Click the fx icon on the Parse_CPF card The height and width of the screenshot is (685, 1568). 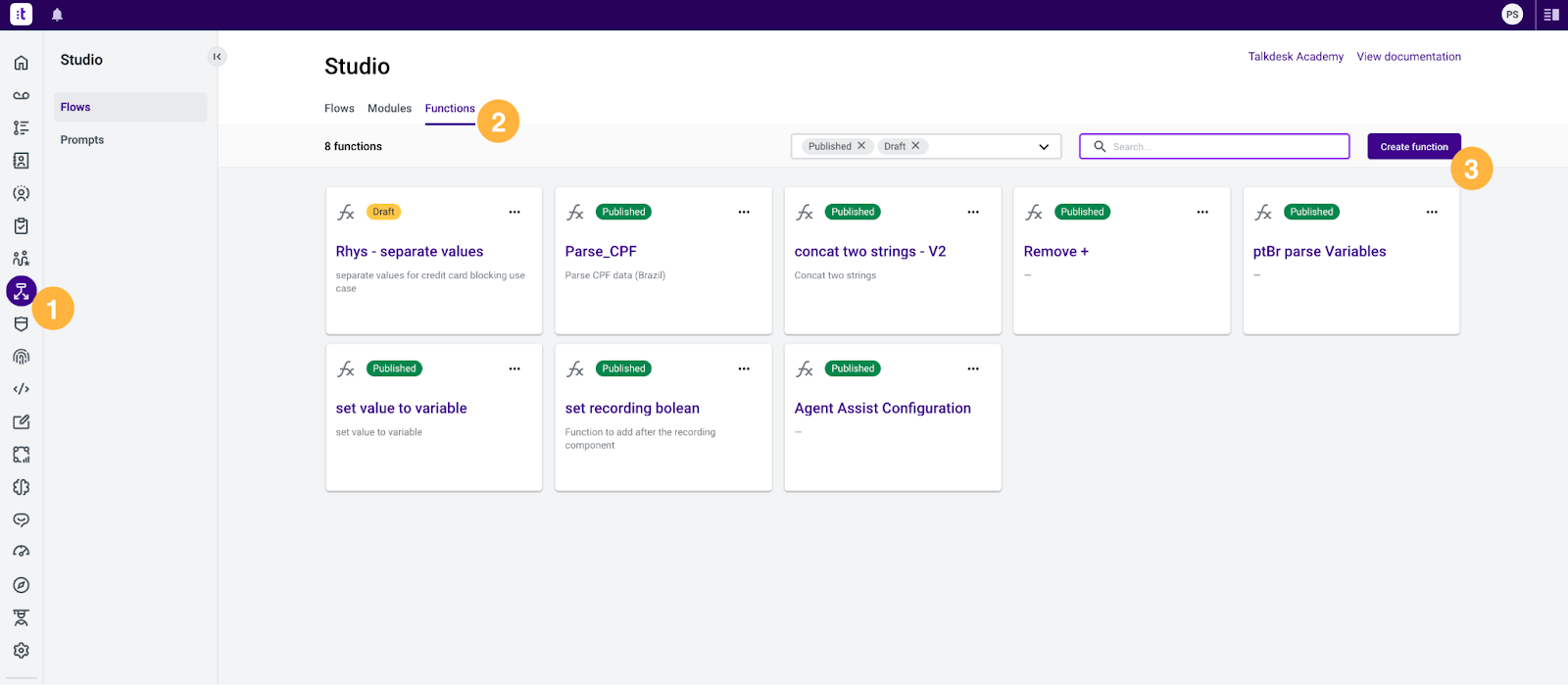coord(575,212)
